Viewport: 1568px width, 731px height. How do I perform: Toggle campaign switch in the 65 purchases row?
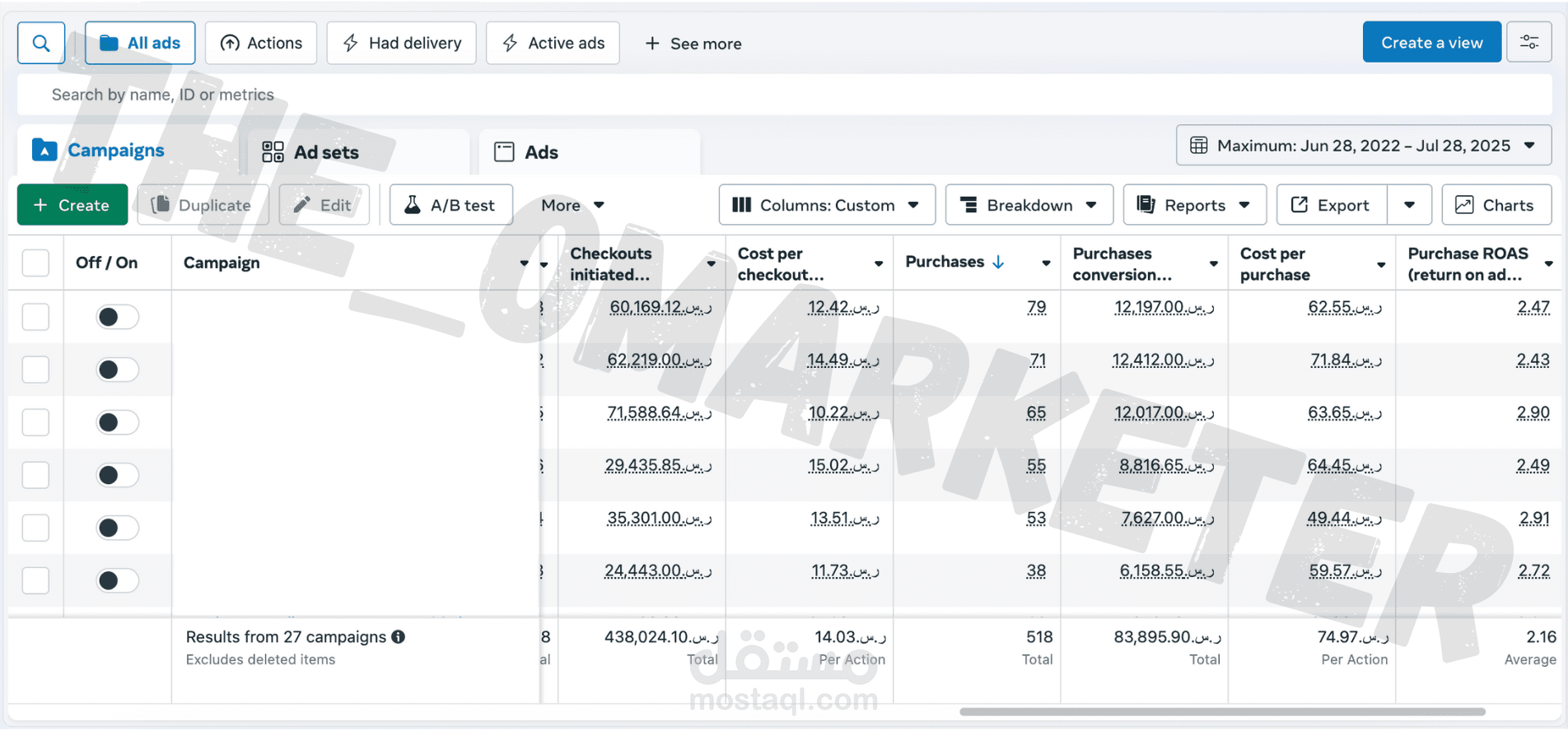(118, 422)
